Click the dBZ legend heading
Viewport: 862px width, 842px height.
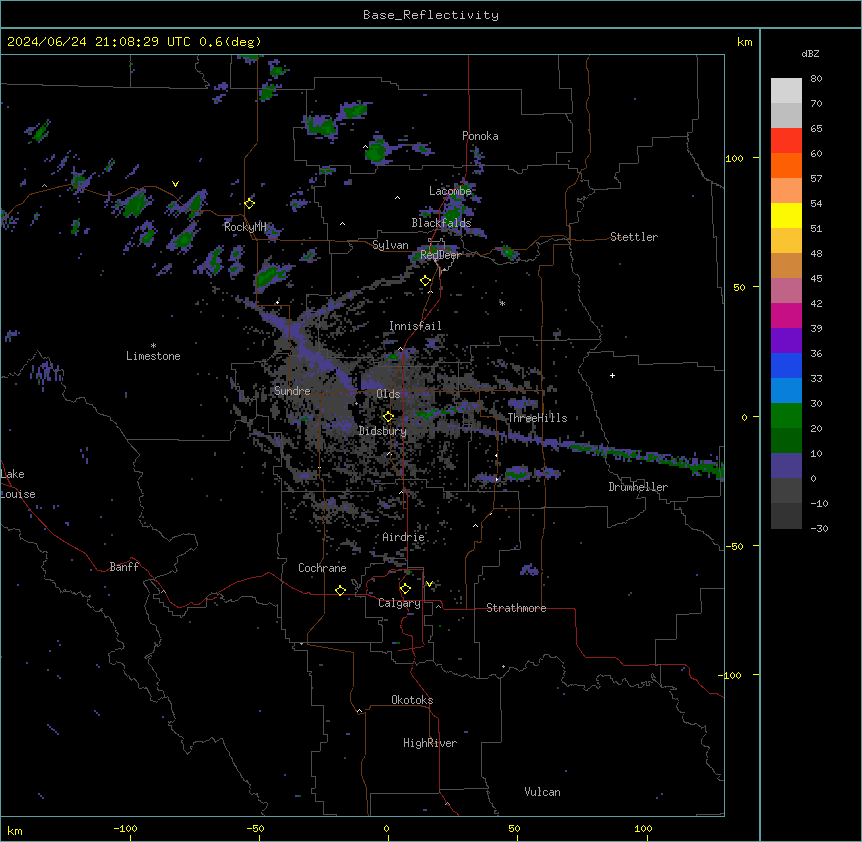(810, 53)
